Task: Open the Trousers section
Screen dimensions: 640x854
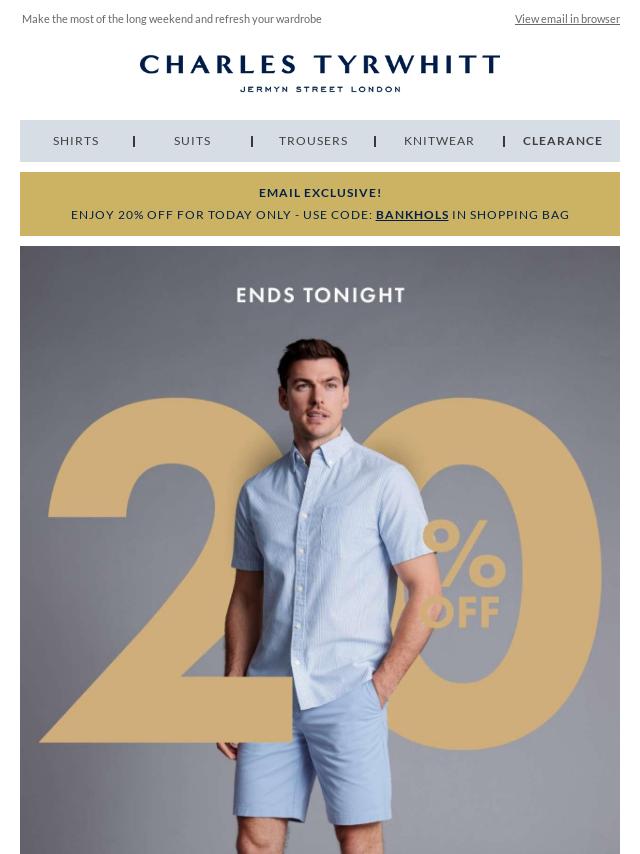Action: (x=313, y=141)
